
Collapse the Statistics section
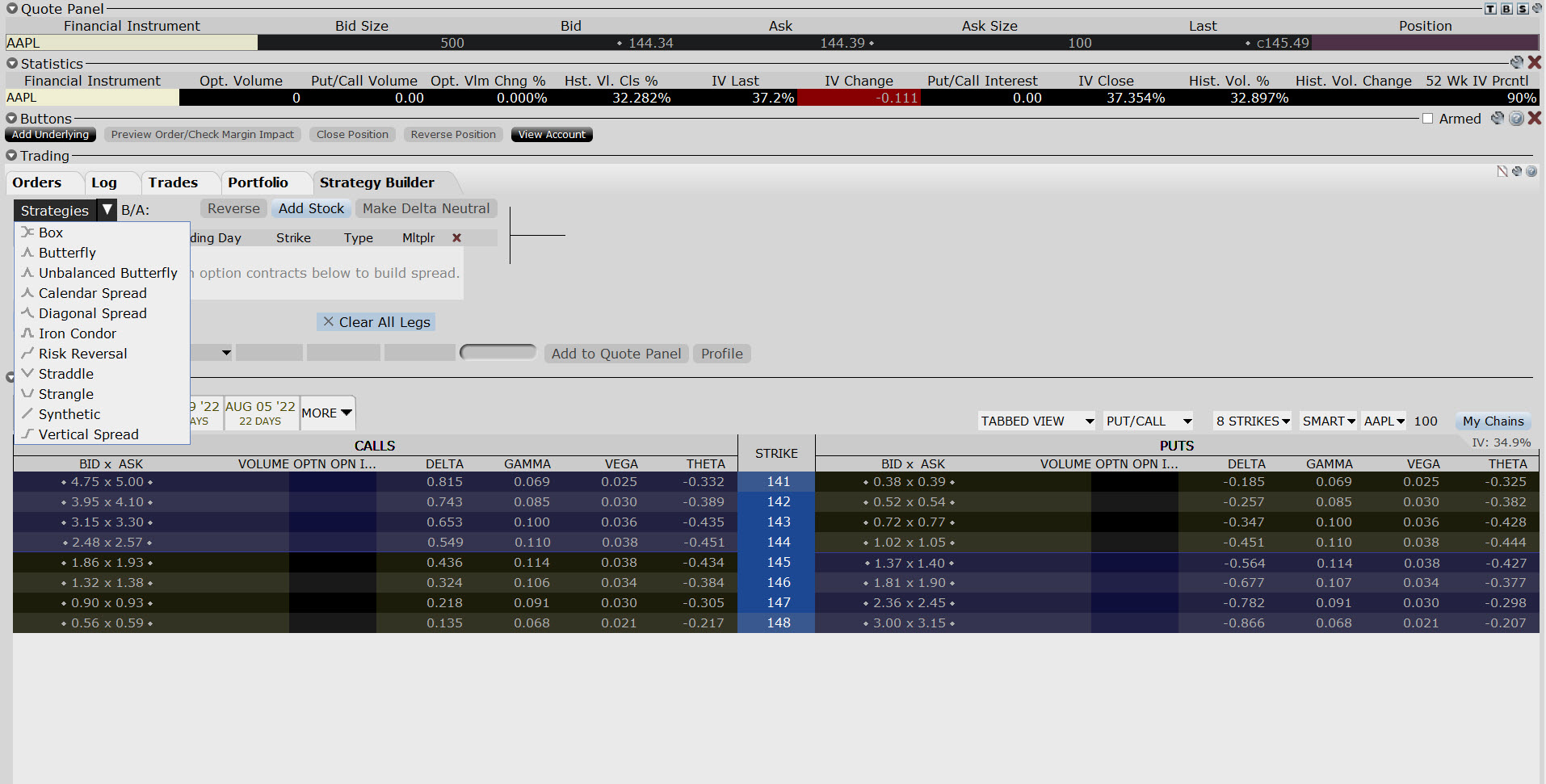pyautogui.click(x=12, y=63)
